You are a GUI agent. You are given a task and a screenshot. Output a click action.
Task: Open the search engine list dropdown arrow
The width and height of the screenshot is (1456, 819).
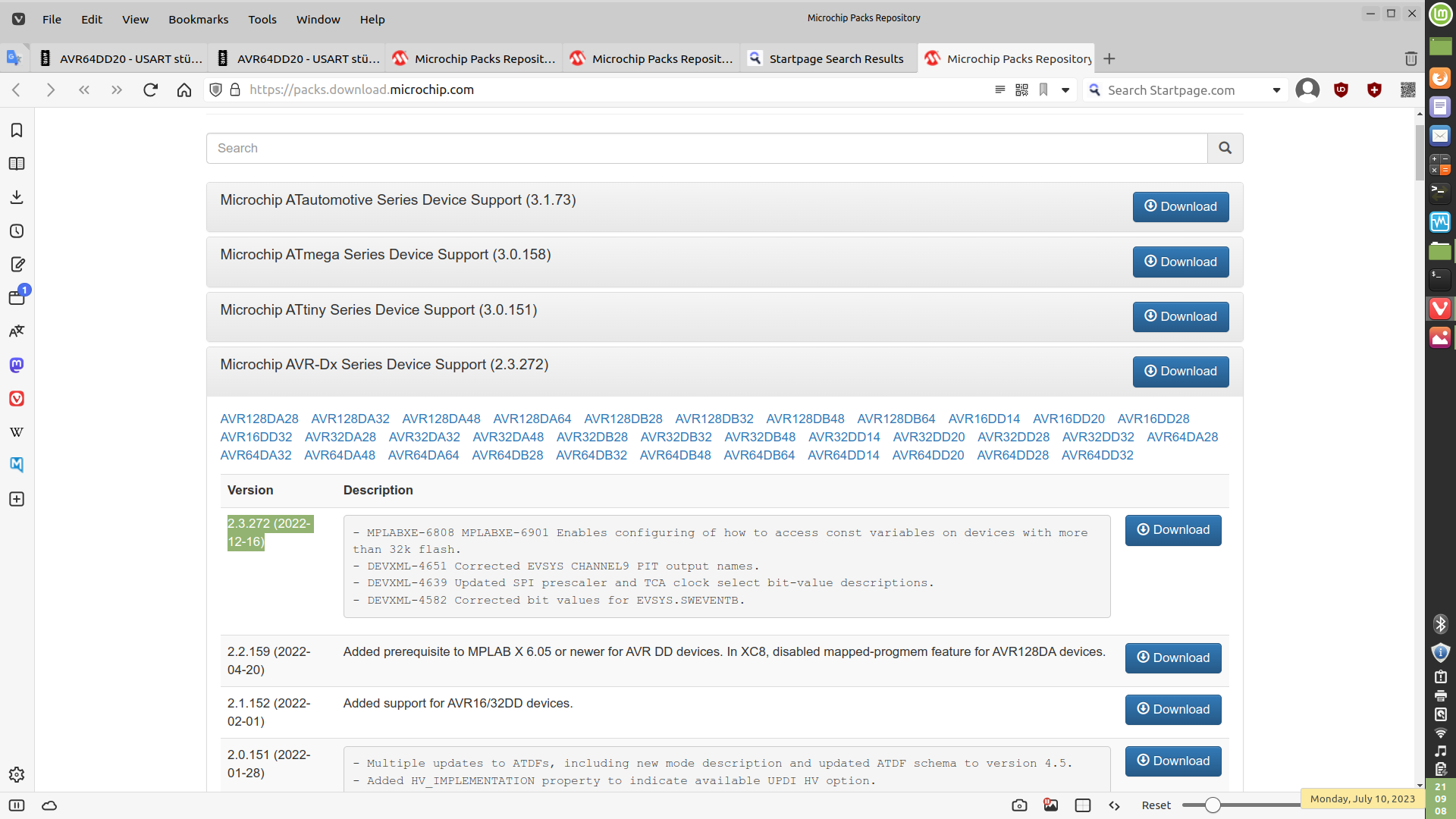1277,90
